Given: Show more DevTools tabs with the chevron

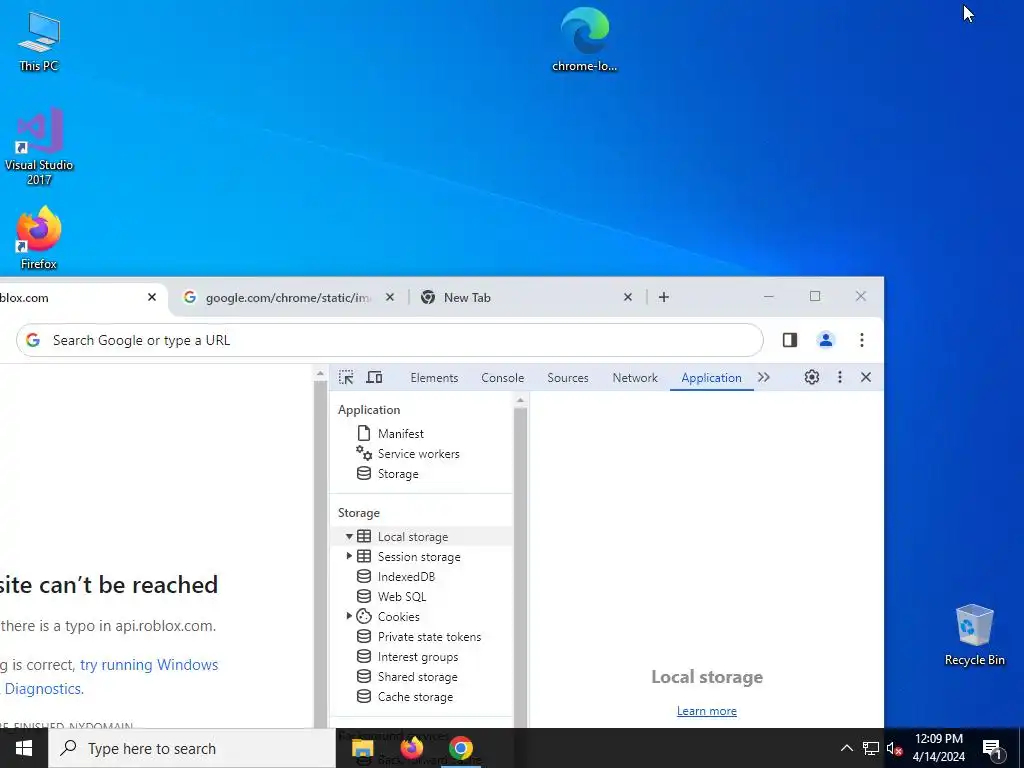Looking at the screenshot, I should click(763, 377).
